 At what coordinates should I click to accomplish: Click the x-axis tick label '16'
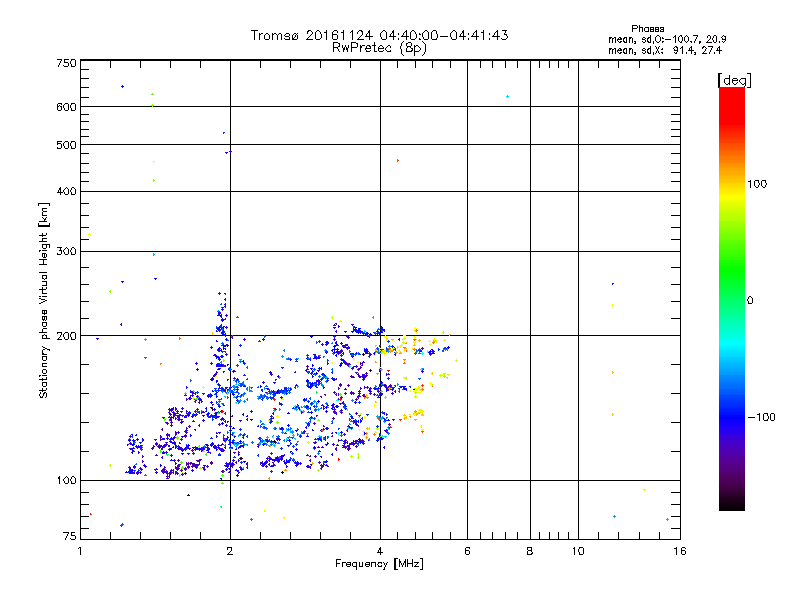click(x=680, y=551)
